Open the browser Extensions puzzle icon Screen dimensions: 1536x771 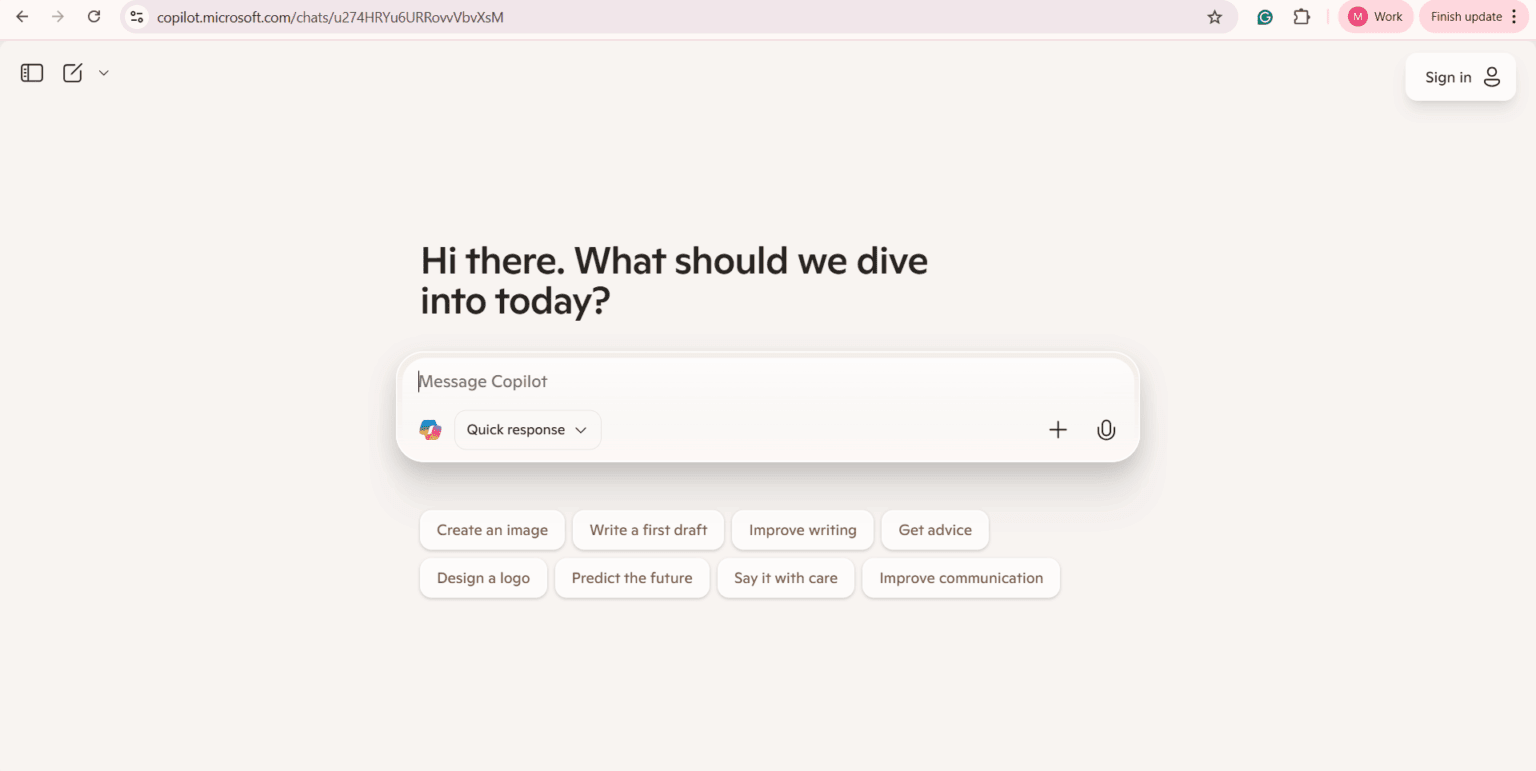pyautogui.click(x=1301, y=17)
